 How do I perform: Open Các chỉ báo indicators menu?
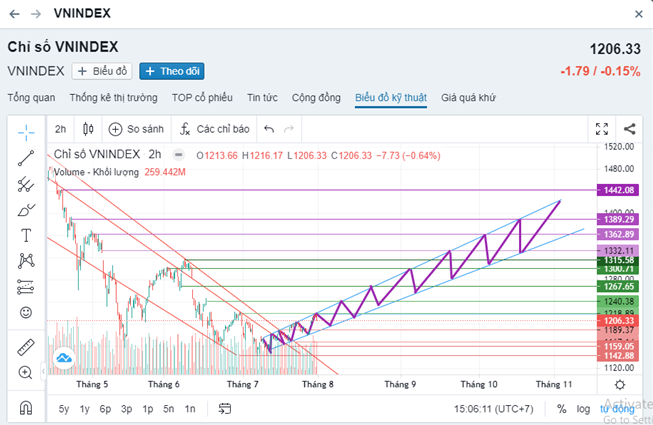(x=214, y=129)
